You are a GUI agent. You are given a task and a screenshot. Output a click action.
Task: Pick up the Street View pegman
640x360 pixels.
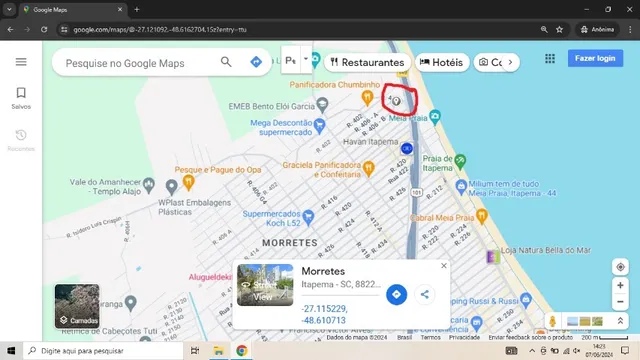(553, 321)
